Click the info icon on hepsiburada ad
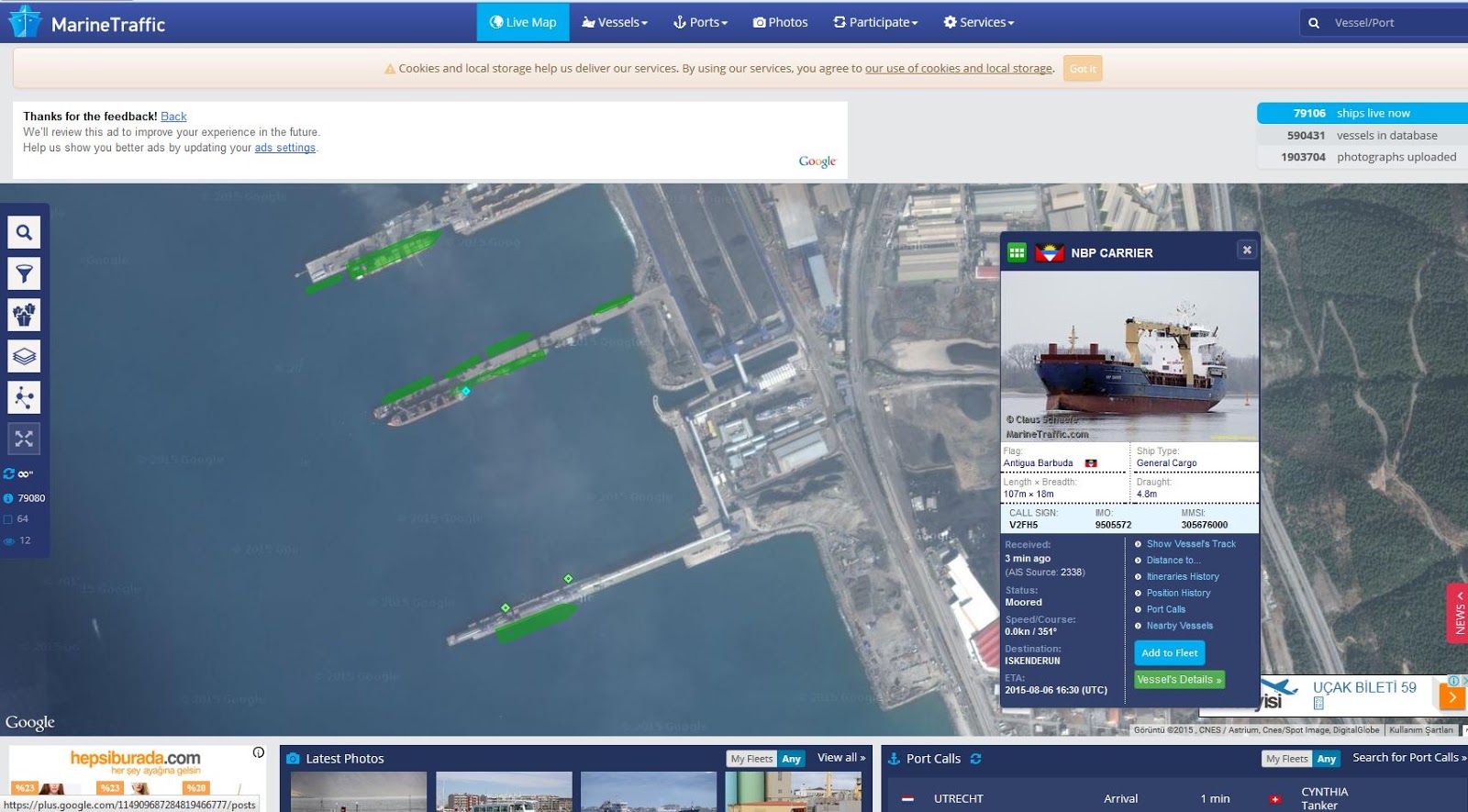This screenshot has height=812, width=1468. [259, 752]
